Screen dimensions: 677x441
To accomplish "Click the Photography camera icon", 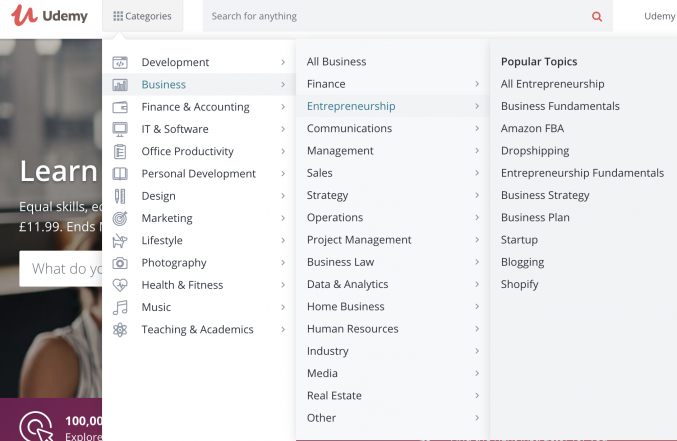I will (x=120, y=263).
